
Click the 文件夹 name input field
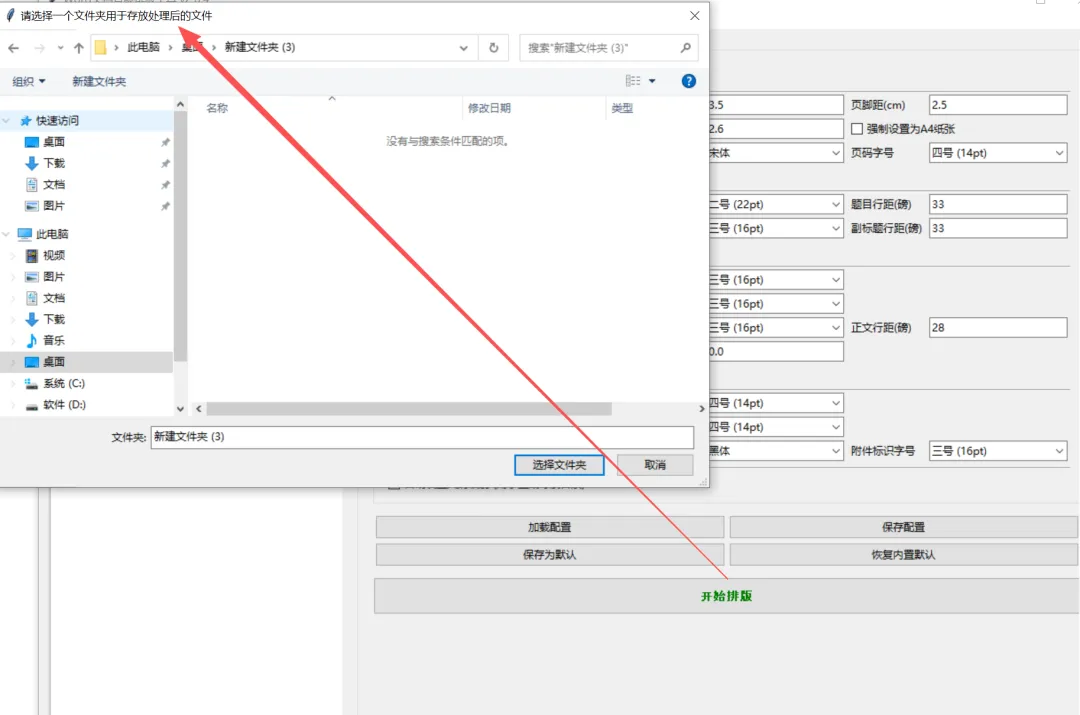click(422, 437)
